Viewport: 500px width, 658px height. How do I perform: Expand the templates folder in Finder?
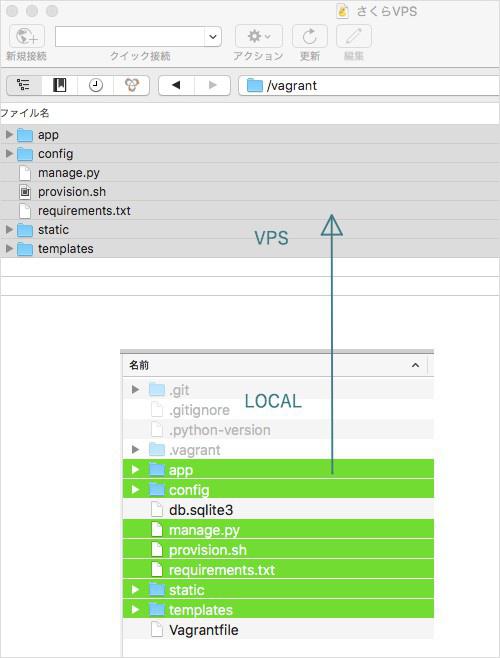coord(135,609)
